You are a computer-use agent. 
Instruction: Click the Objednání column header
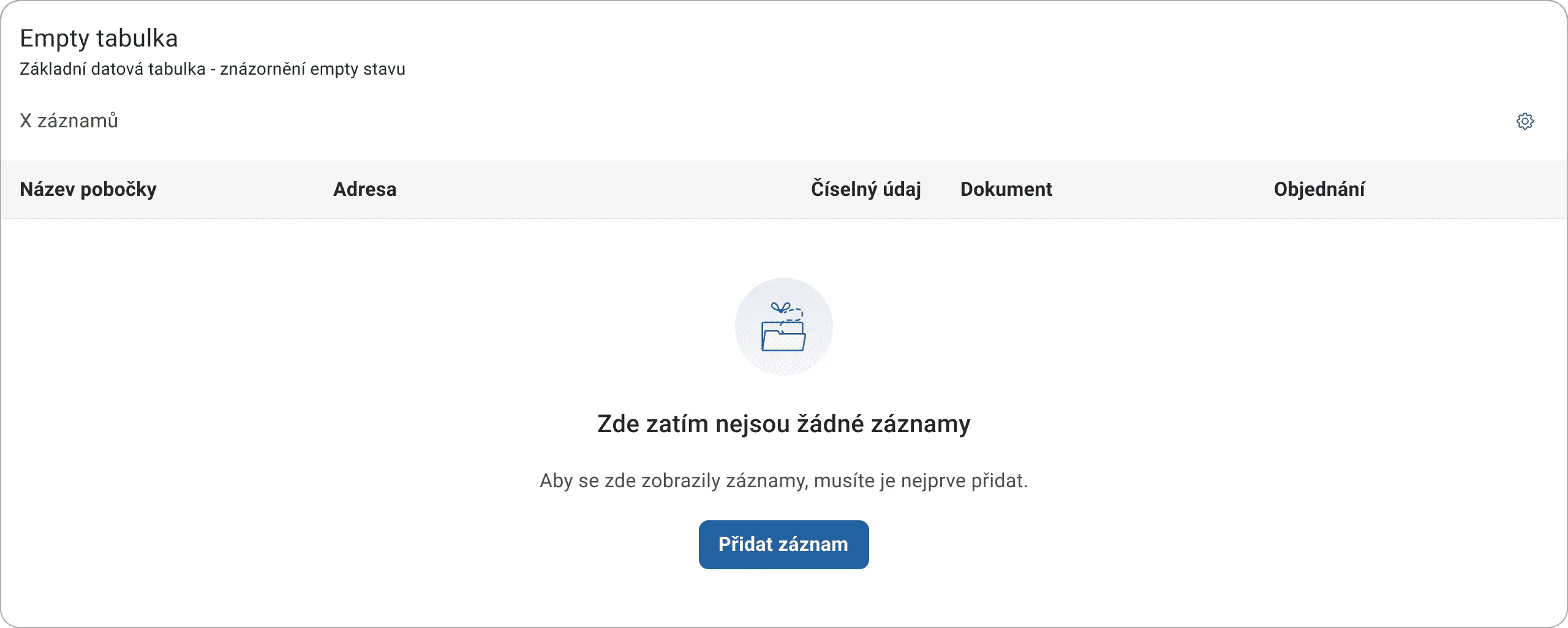(x=1319, y=190)
